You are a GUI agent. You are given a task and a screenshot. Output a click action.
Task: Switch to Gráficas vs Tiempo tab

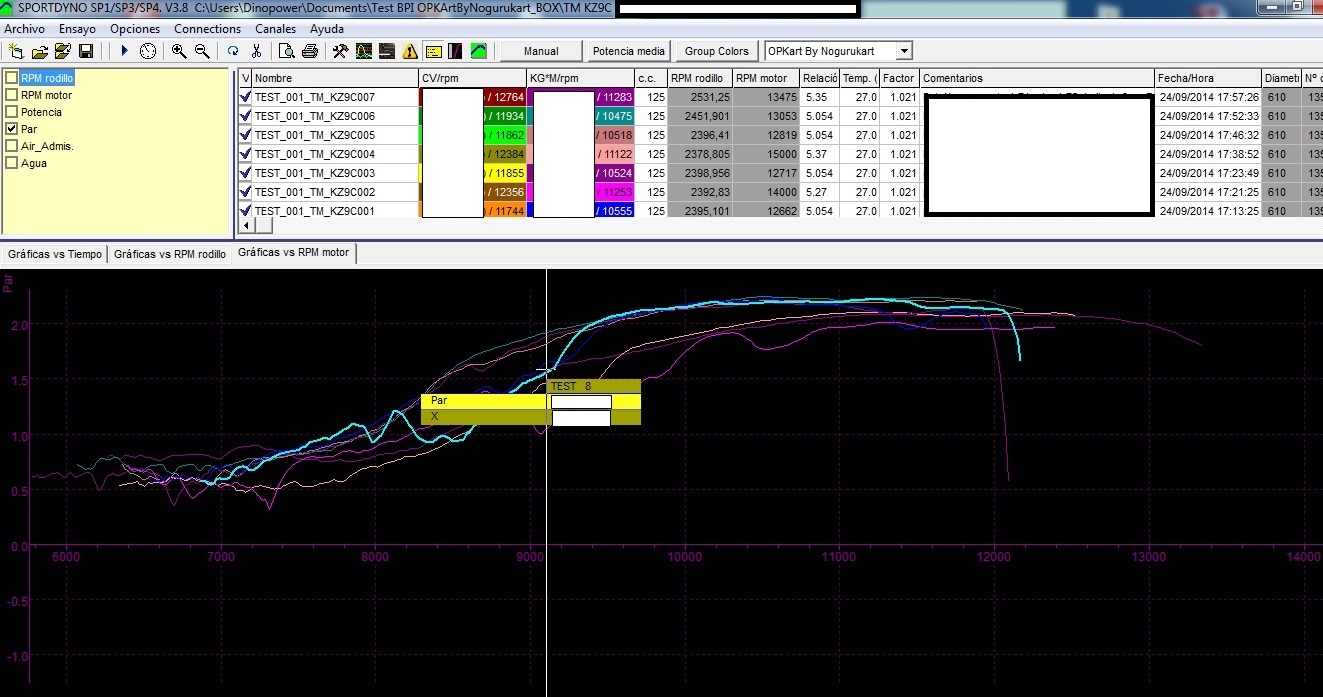coord(54,254)
